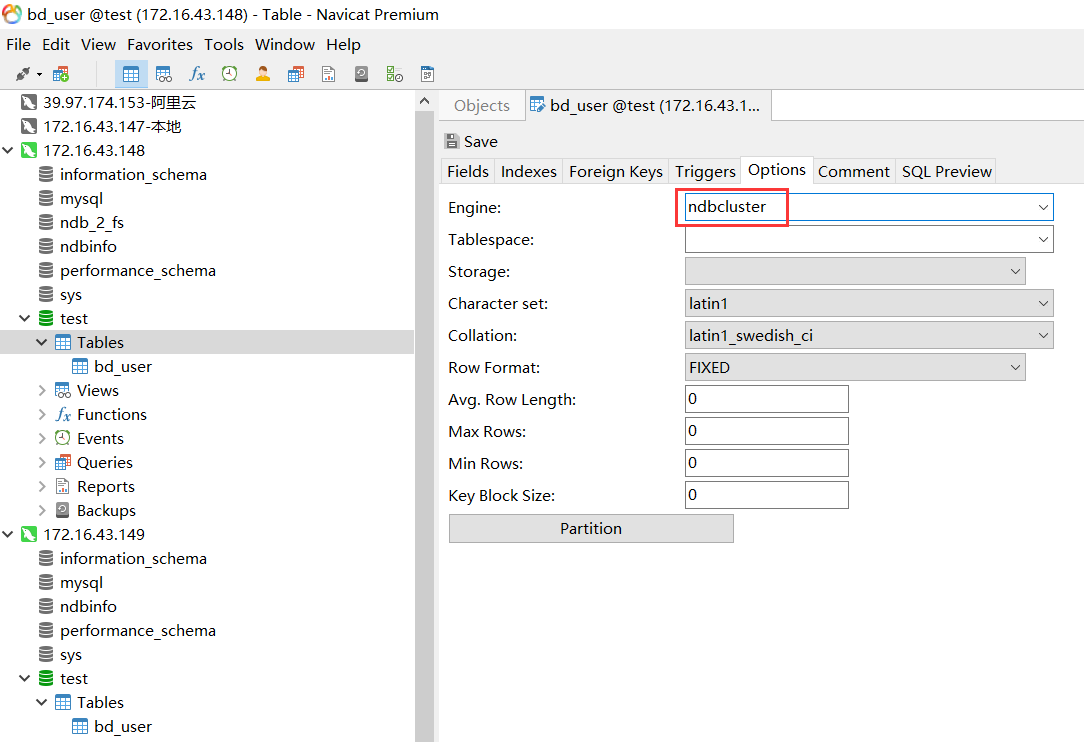
Task: Open the Edit menu
Action: coord(56,44)
